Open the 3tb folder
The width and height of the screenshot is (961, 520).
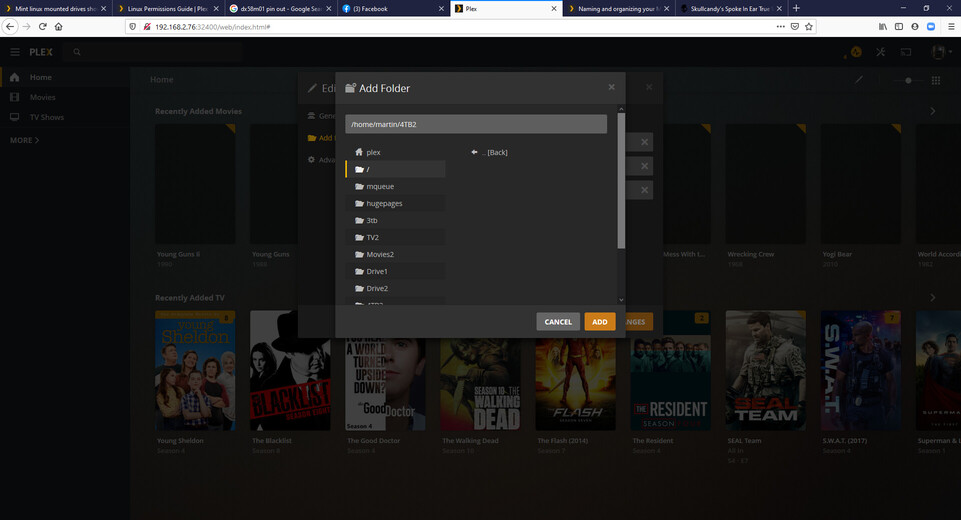tap(395, 220)
